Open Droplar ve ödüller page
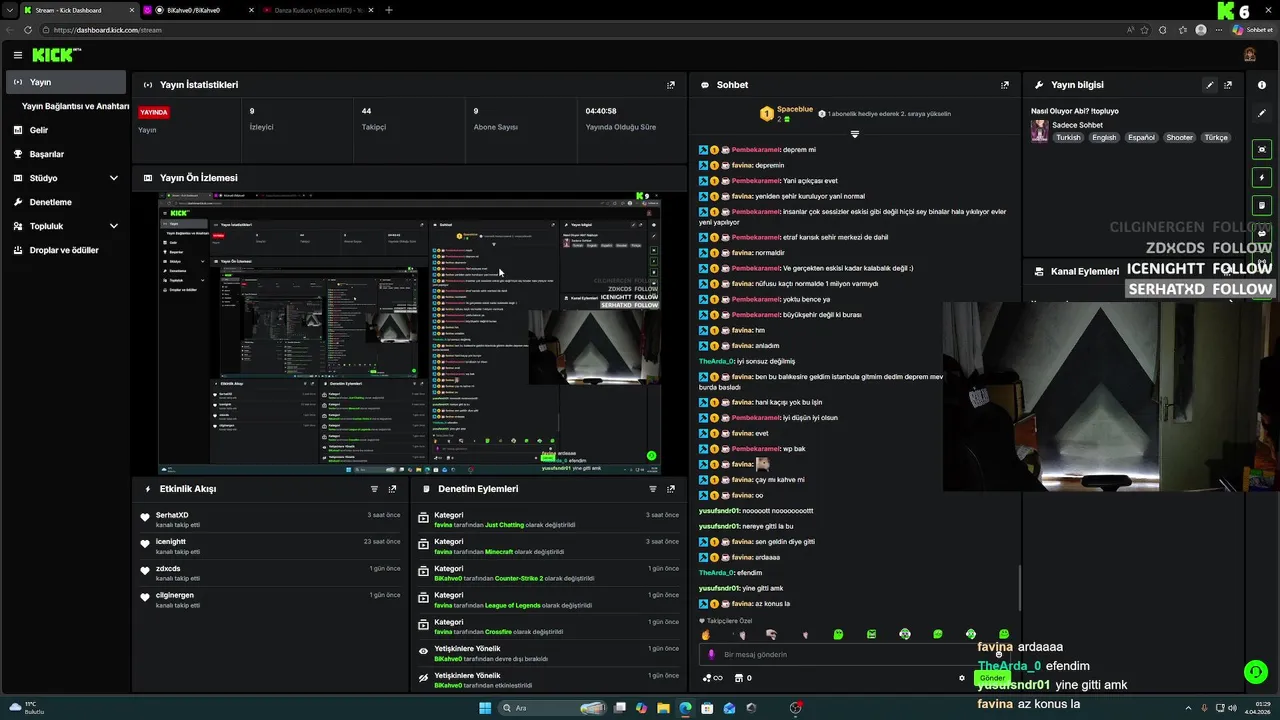The height and width of the screenshot is (720, 1280). pos(66,250)
